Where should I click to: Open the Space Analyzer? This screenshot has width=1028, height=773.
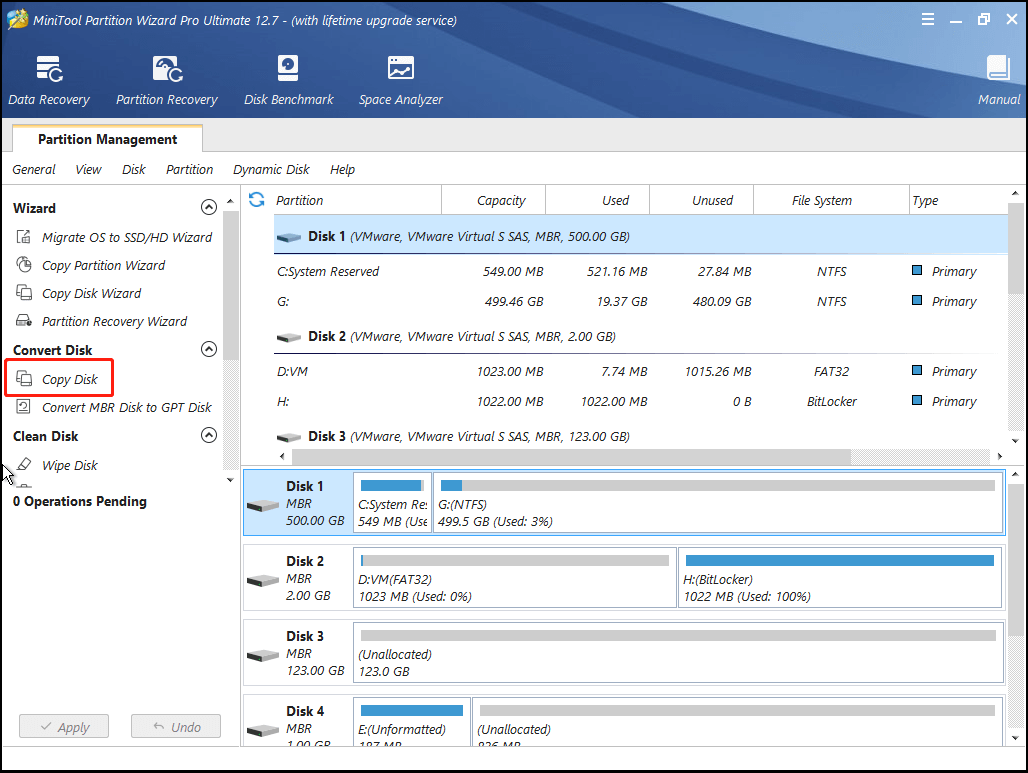click(400, 80)
